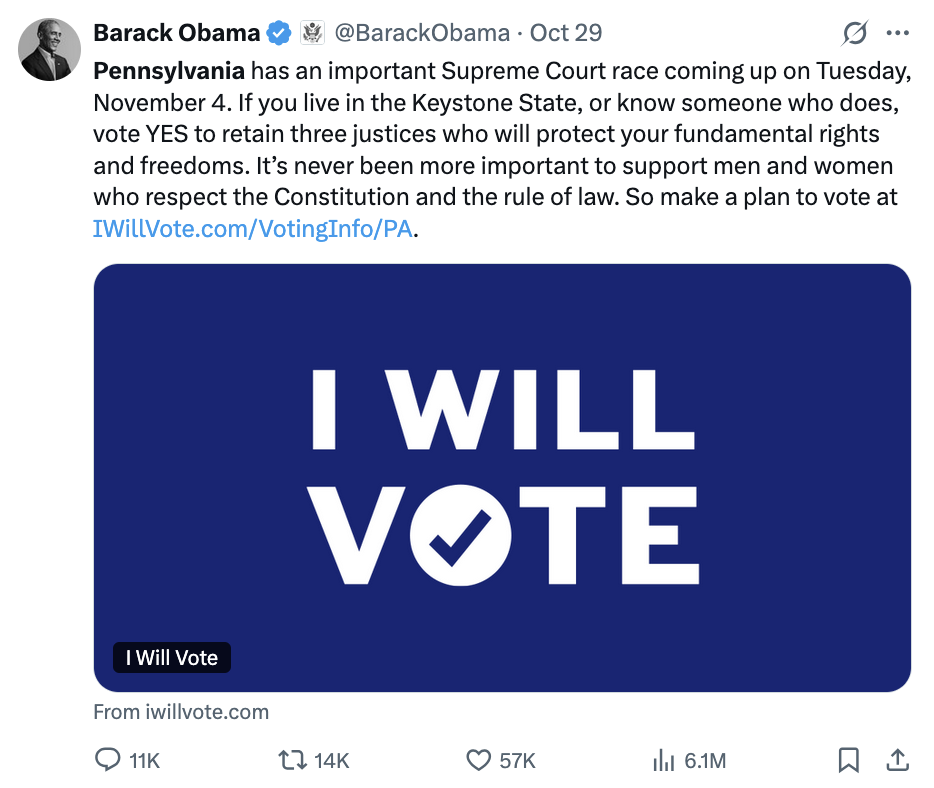Ask Grok about this post
Viewport: 934px width, 788px height.
(x=854, y=33)
